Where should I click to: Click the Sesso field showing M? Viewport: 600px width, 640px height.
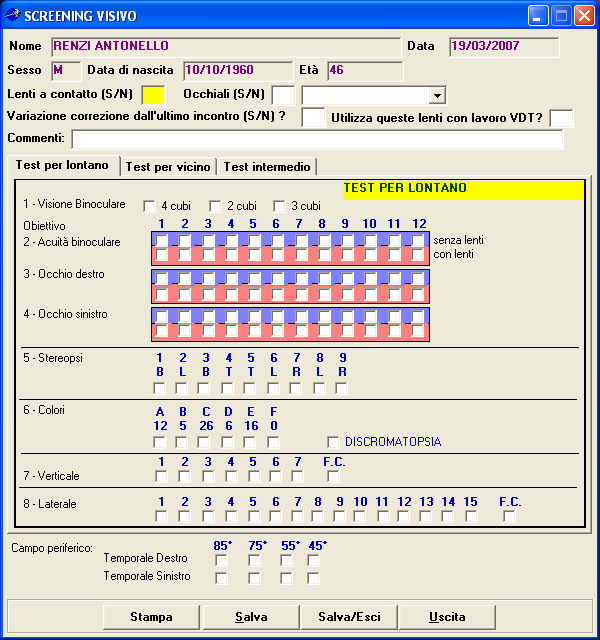click(66, 71)
